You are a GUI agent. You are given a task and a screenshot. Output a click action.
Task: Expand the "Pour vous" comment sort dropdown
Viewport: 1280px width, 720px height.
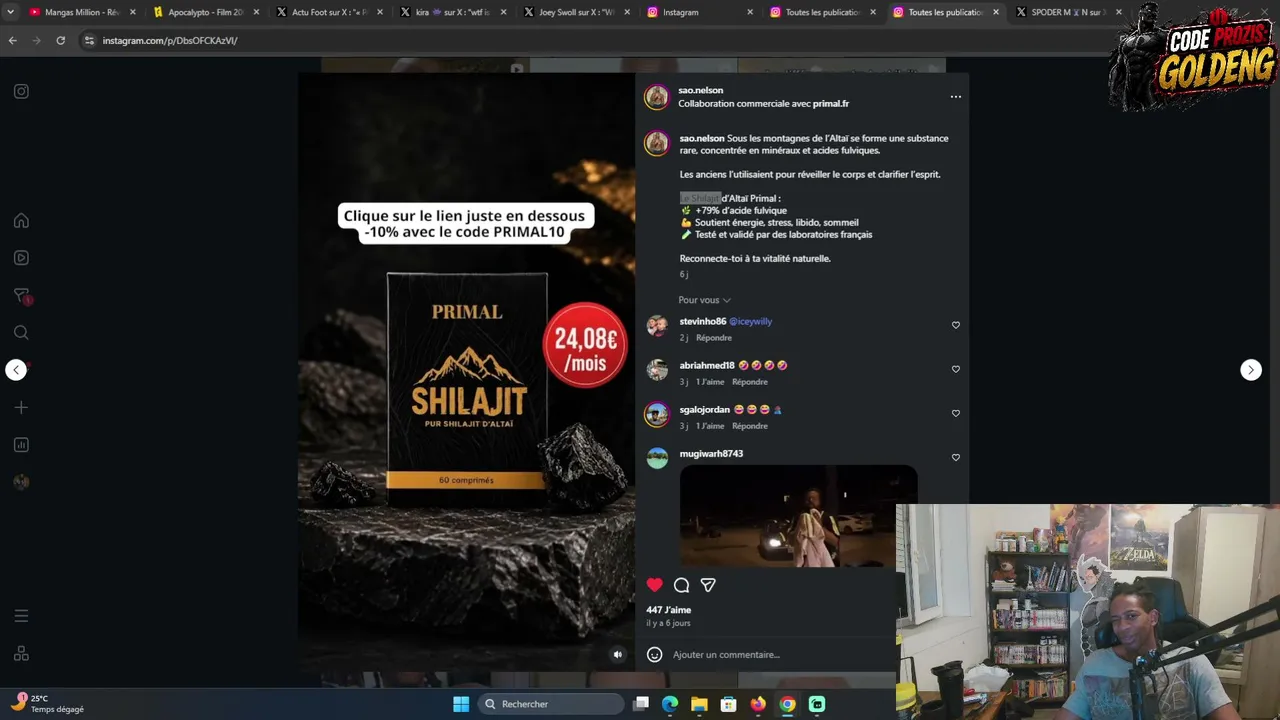(704, 300)
